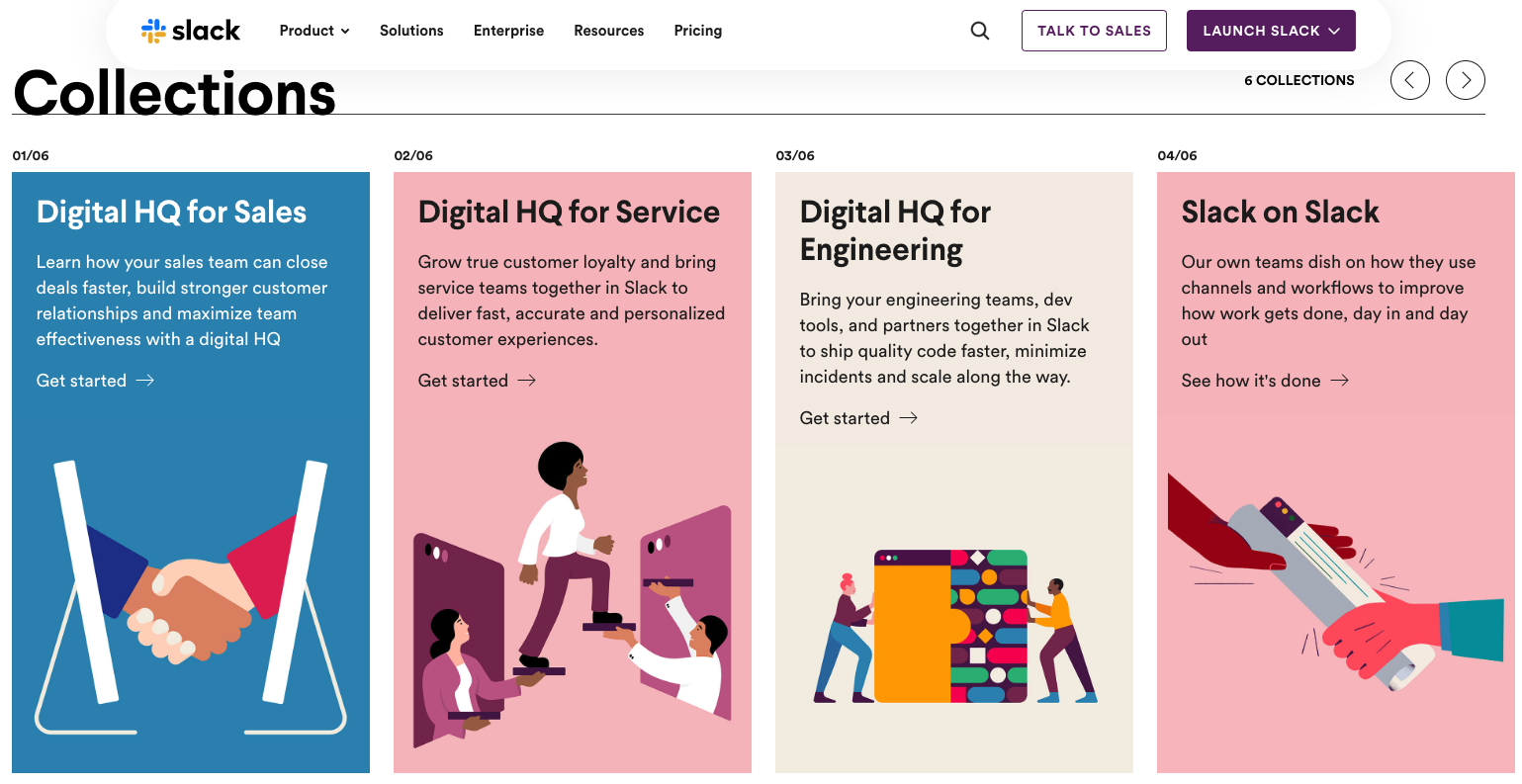This screenshot has width=1522, height=784.
Task: Open the Solutions menu
Action: click(x=411, y=31)
